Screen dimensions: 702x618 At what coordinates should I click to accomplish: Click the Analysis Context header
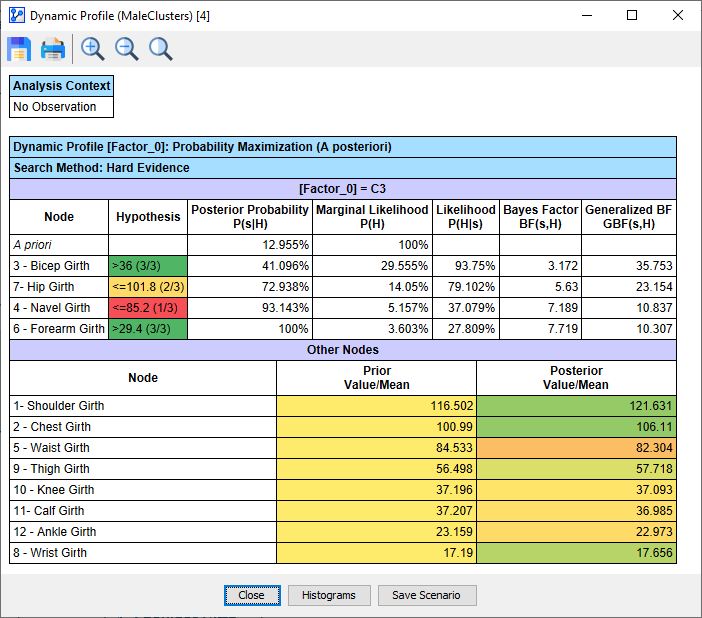pyautogui.click(x=62, y=86)
